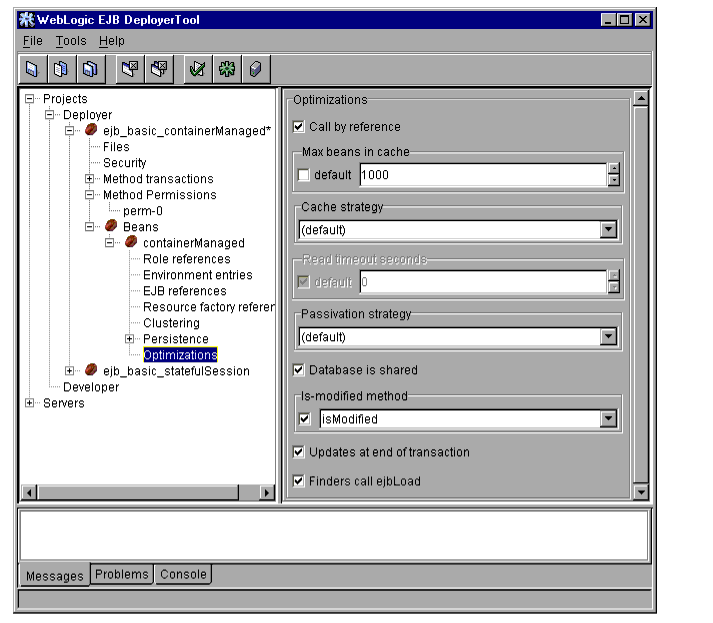Toggle Database is shared checkbox
Screen dimensions: 713x623
pyautogui.click(x=299, y=370)
